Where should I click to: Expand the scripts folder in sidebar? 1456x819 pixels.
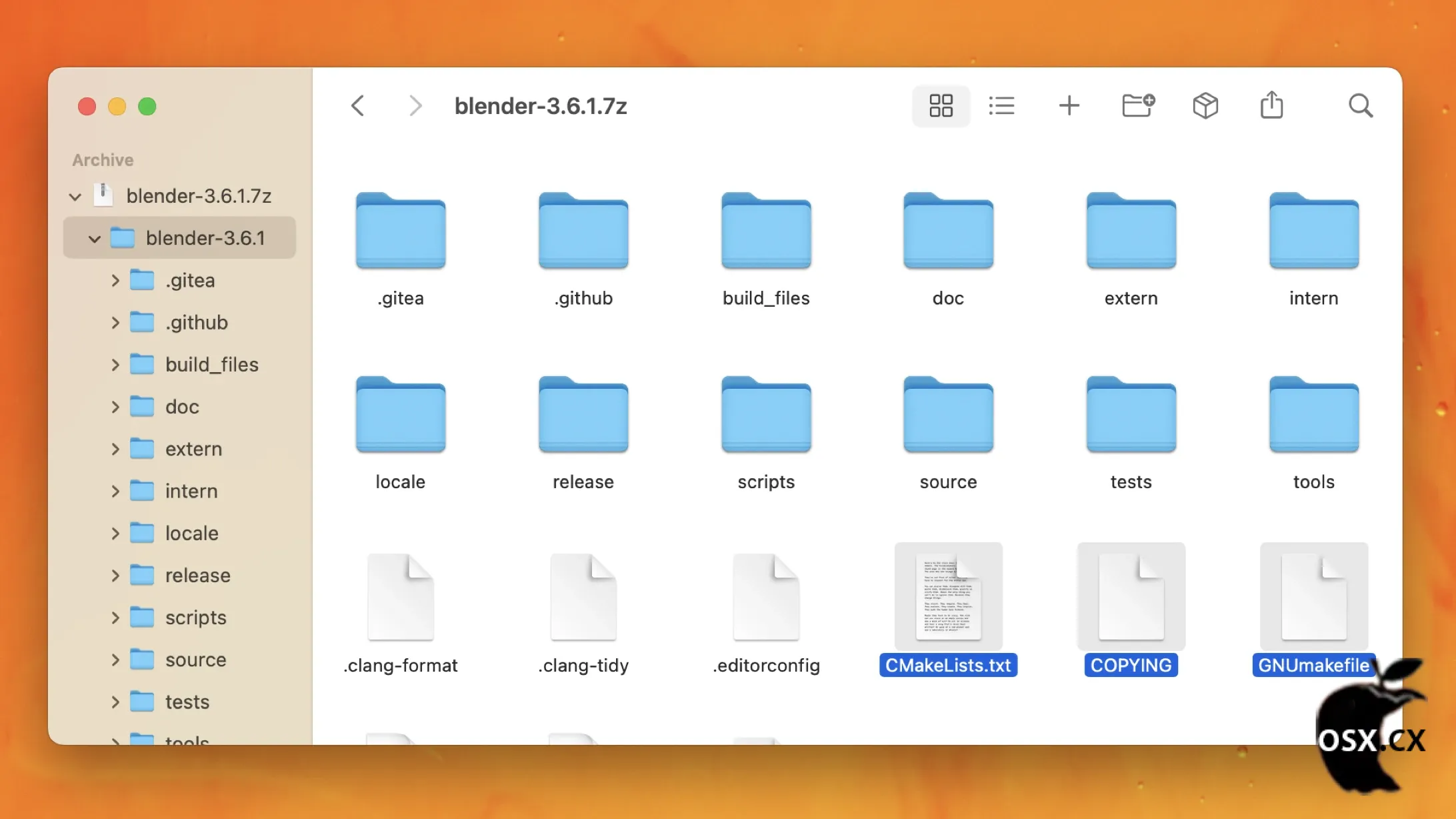coord(115,618)
